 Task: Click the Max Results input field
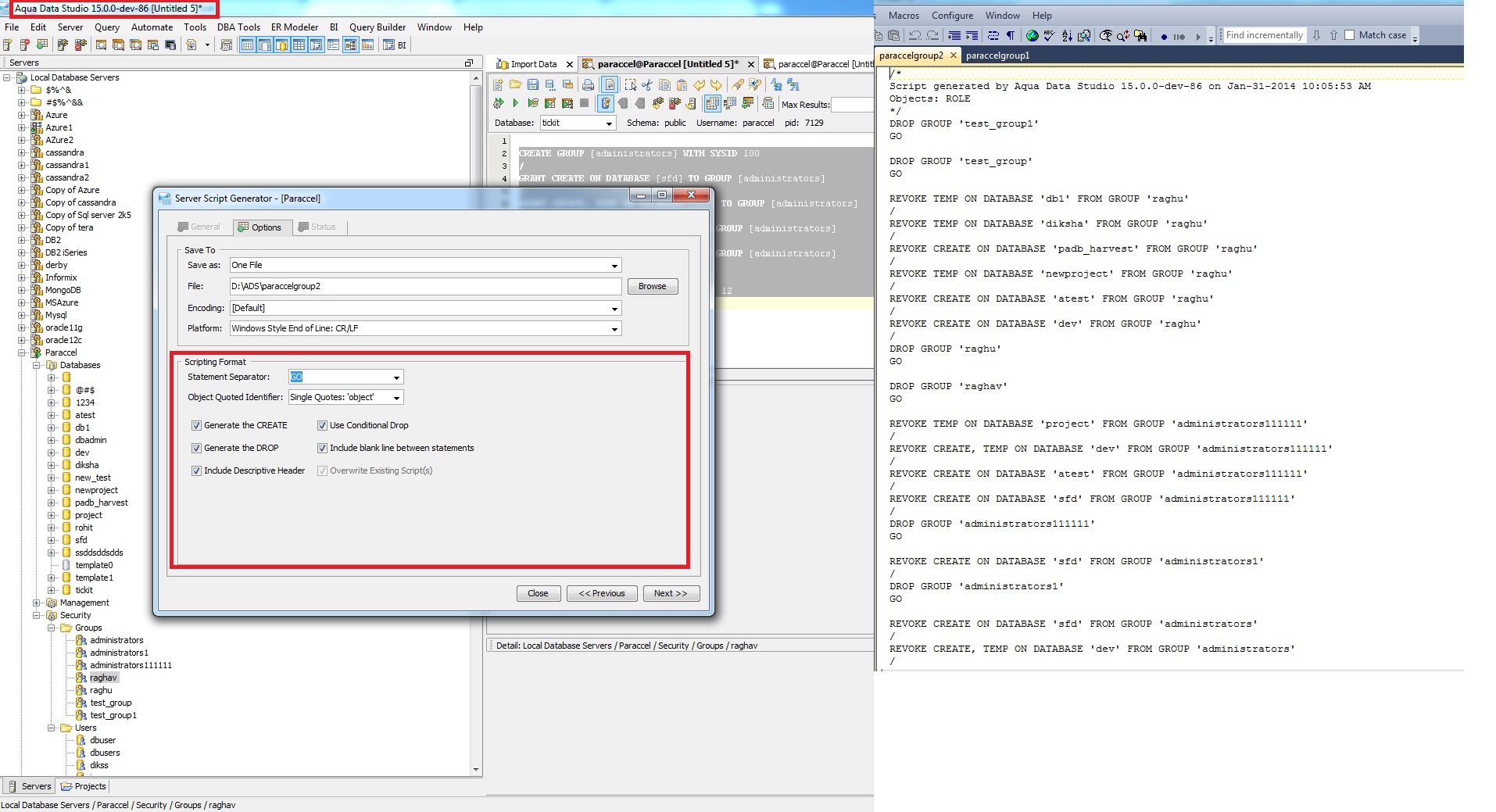tap(852, 105)
